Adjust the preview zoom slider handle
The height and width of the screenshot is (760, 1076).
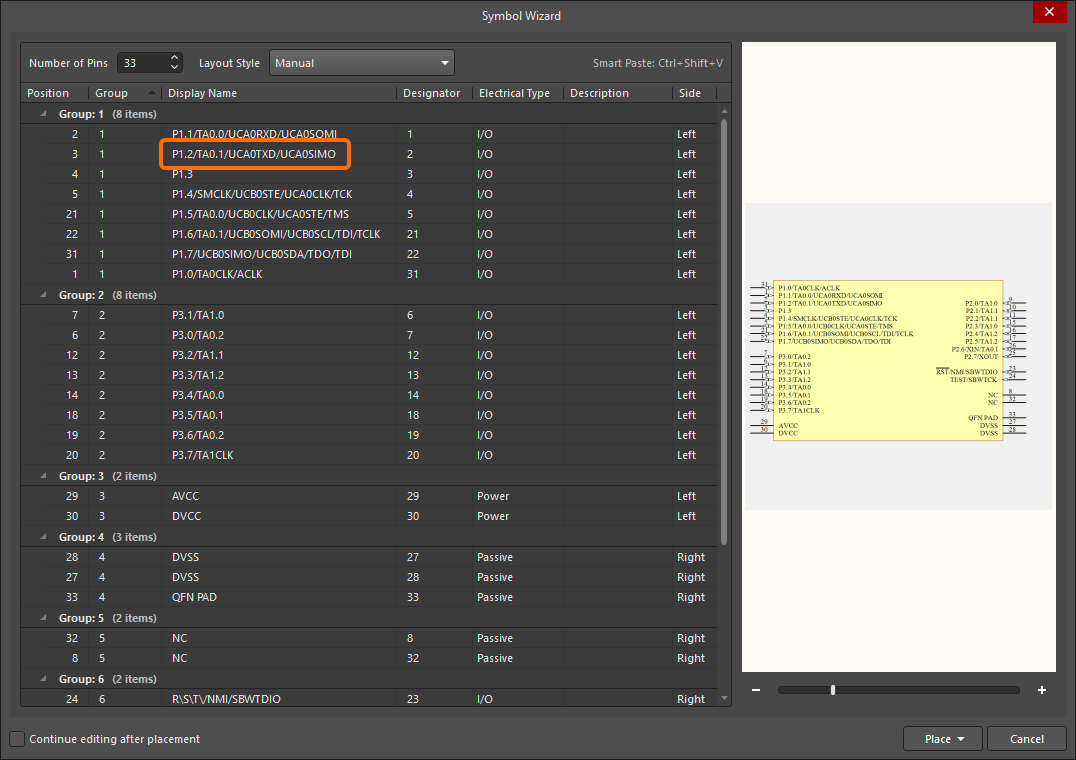[833, 690]
